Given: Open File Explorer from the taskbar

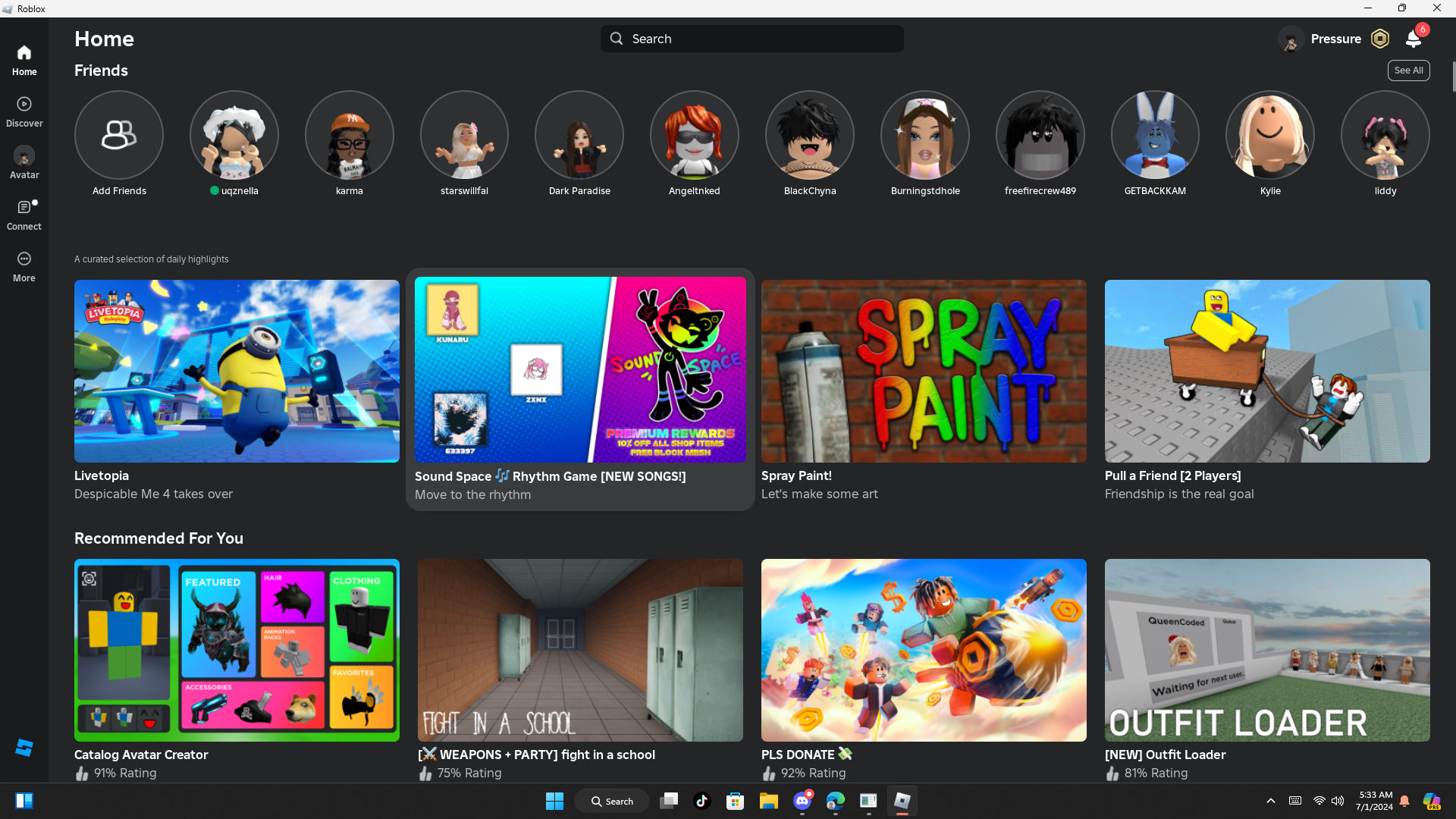Looking at the screenshot, I should pos(769,801).
